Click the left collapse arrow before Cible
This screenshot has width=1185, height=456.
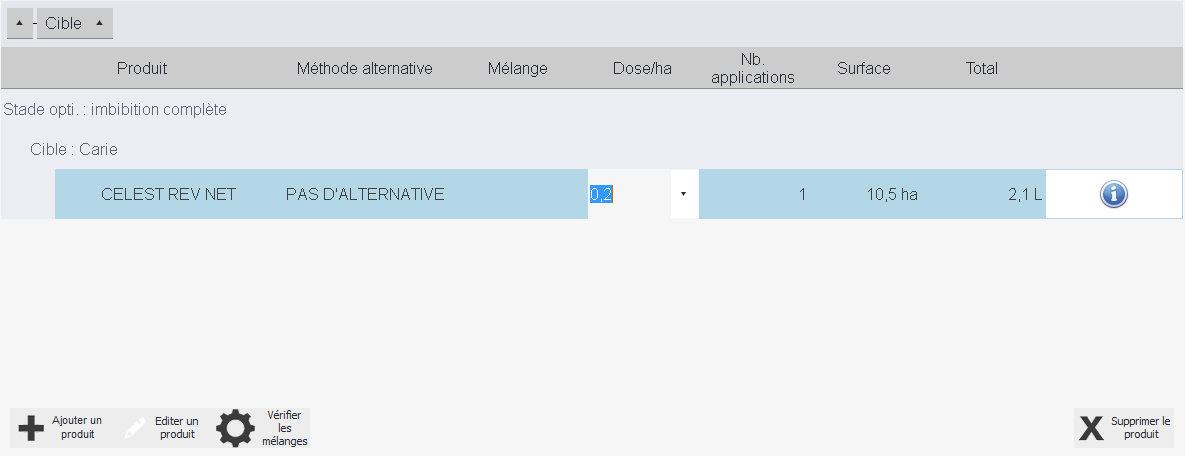tap(20, 23)
